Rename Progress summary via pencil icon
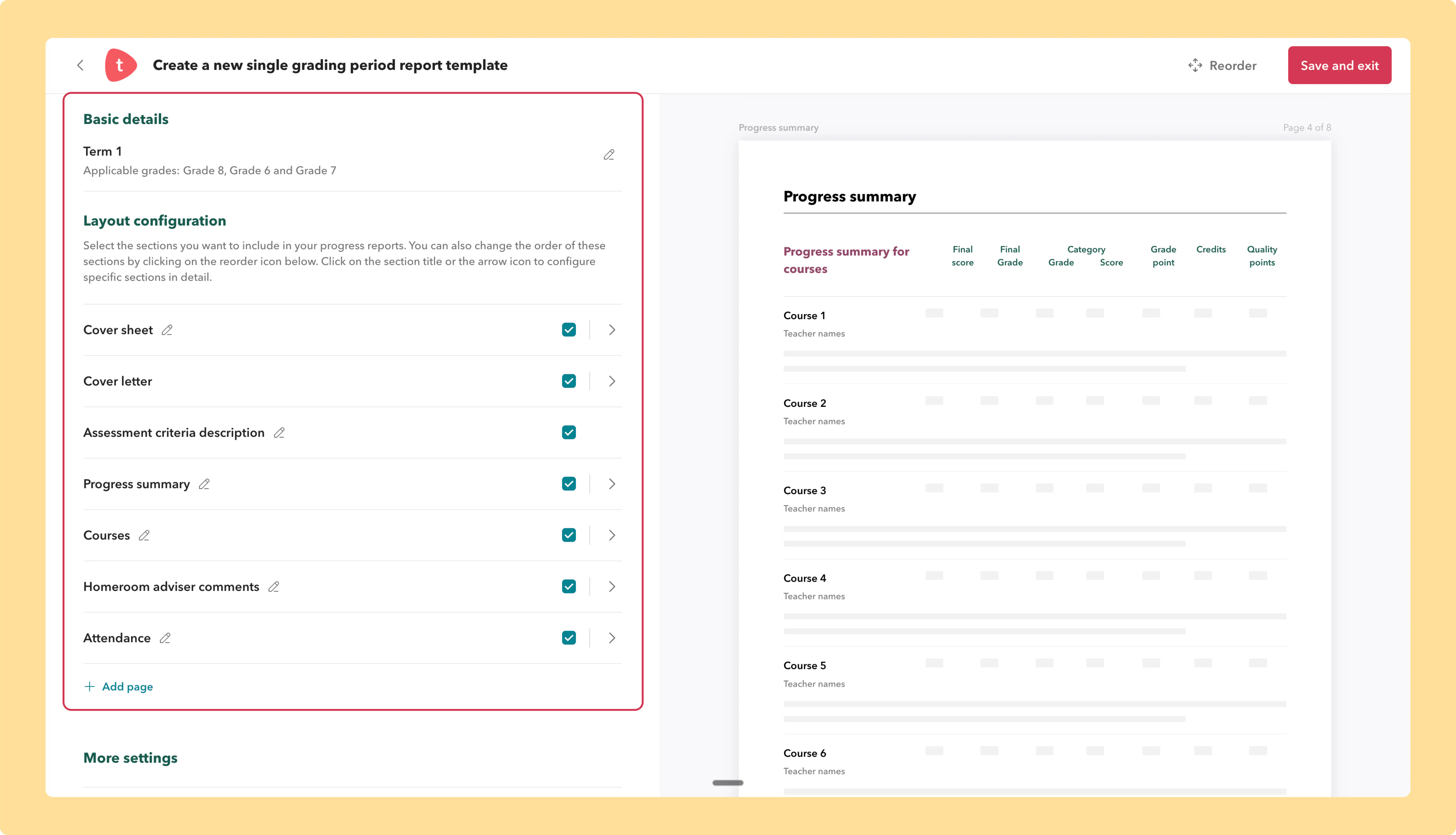The height and width of the screenshot is (835, 1456). point(204,484)
